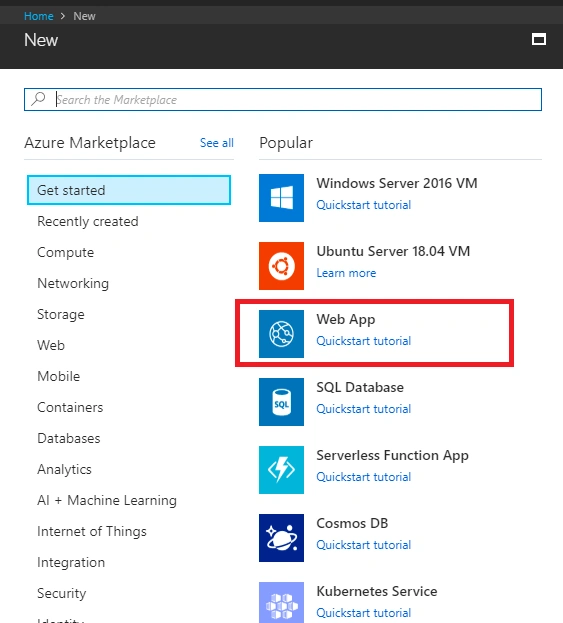Click the Web App title
The width and height of the screenshot is (563, 623).
pos(346,319)
